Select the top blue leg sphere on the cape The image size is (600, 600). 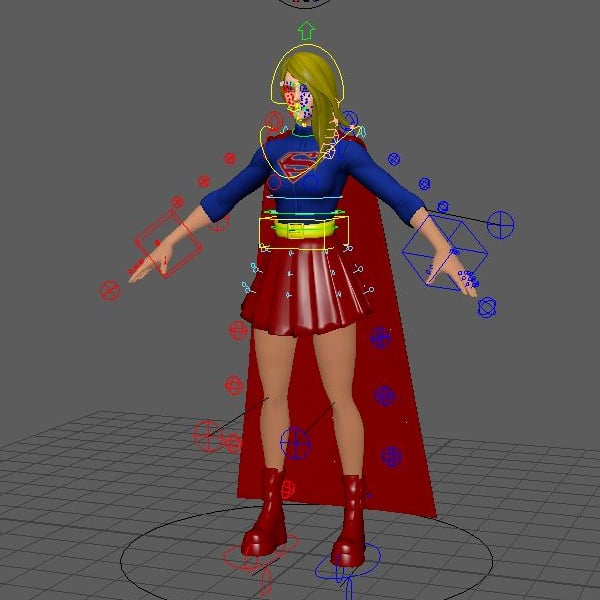coord(380,338)
